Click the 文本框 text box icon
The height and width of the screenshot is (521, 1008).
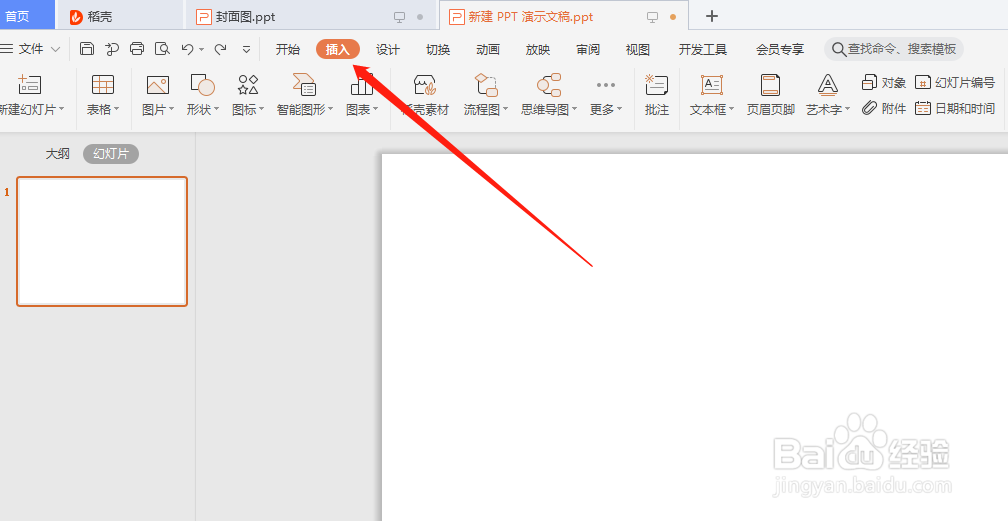[712, 84]
